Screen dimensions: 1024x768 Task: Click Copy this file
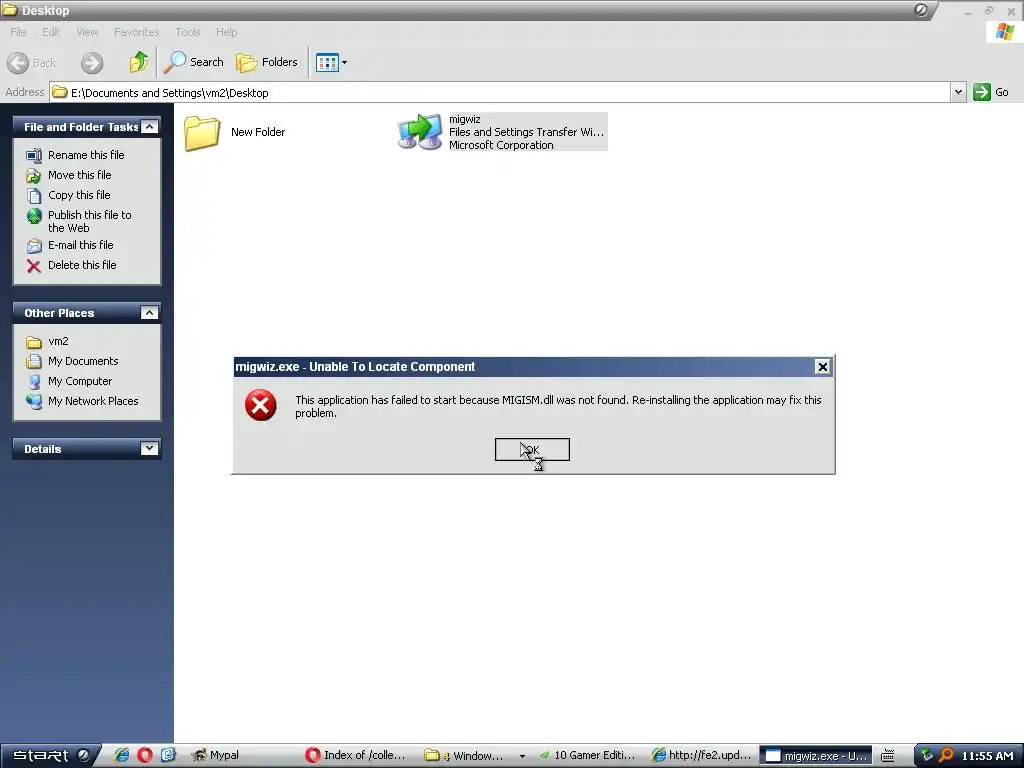[x=79, y=195]
